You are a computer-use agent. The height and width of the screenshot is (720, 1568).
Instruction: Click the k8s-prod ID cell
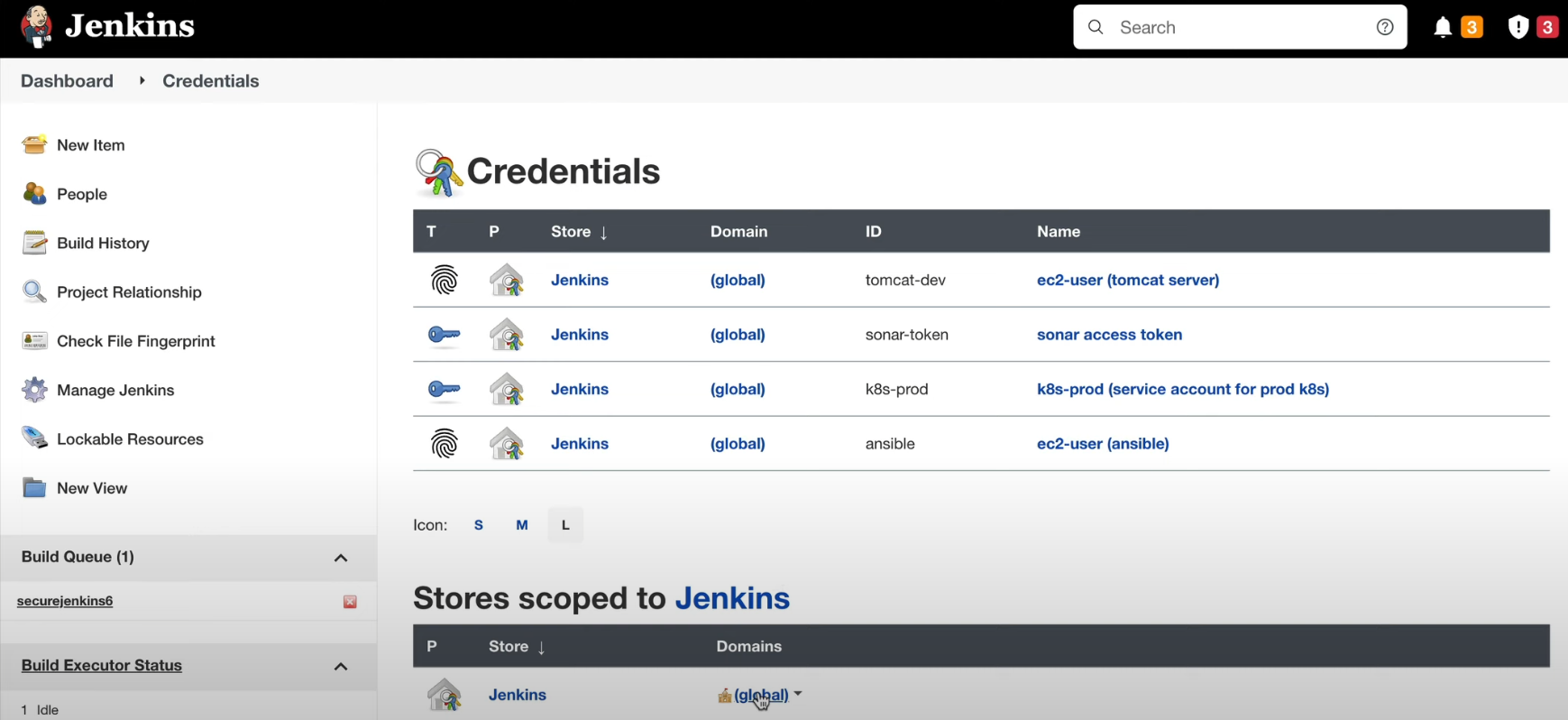[896, 389]
